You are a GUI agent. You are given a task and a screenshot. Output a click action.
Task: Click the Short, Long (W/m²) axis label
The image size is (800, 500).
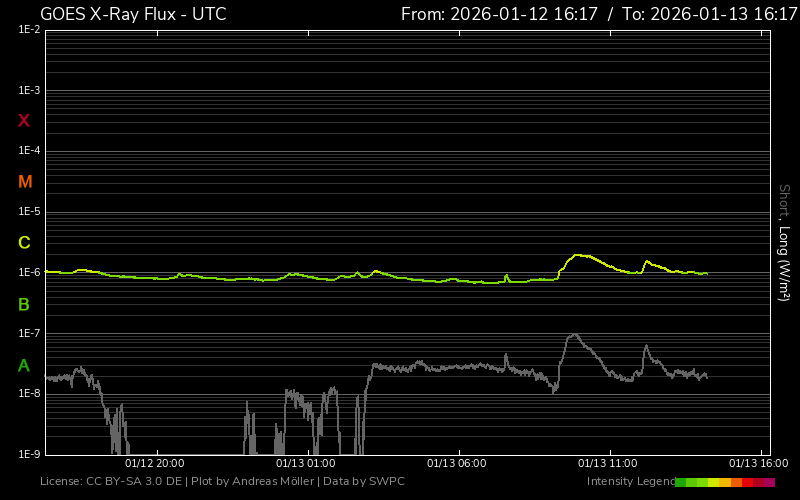click(785, 241)
